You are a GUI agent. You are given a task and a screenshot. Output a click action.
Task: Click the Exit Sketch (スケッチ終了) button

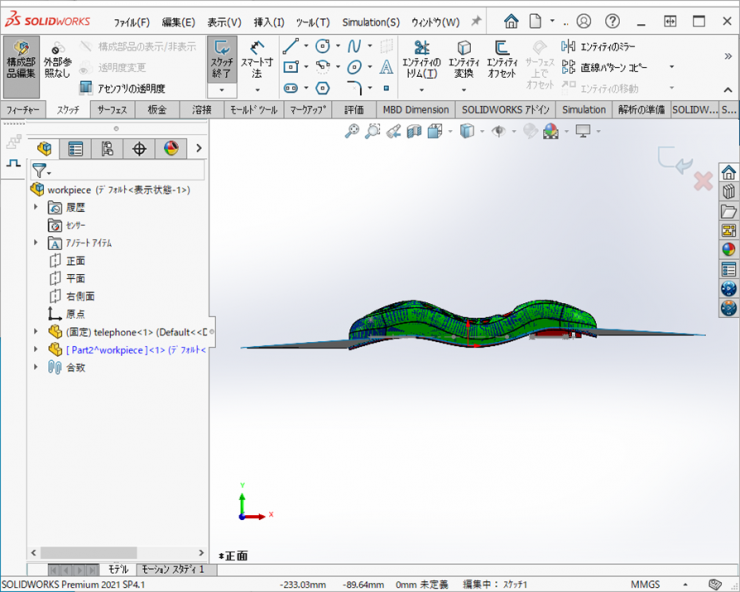click(x=222, y=60)
